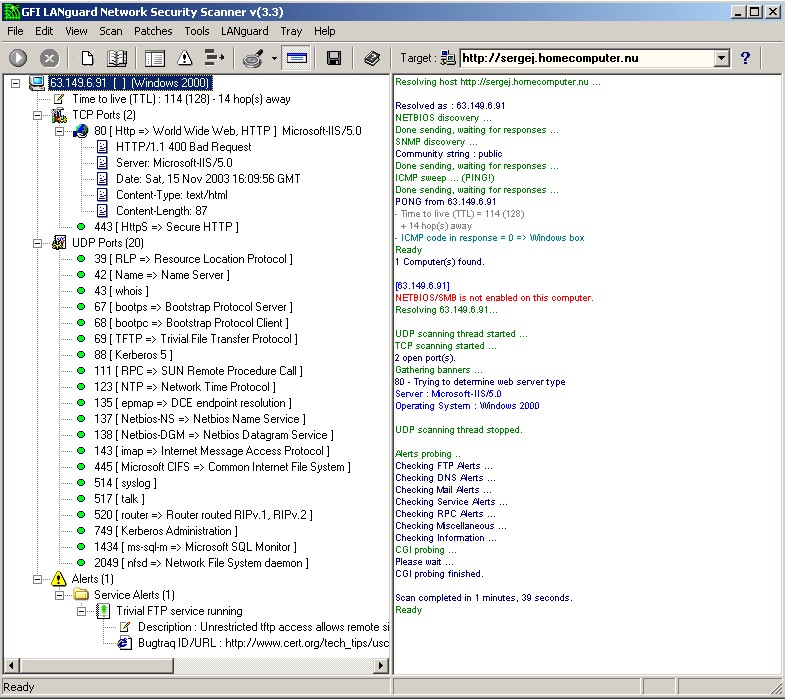Select HTTP/1.1 400 Bad Request entry
The image size is (787, 700).
[184, 147]
